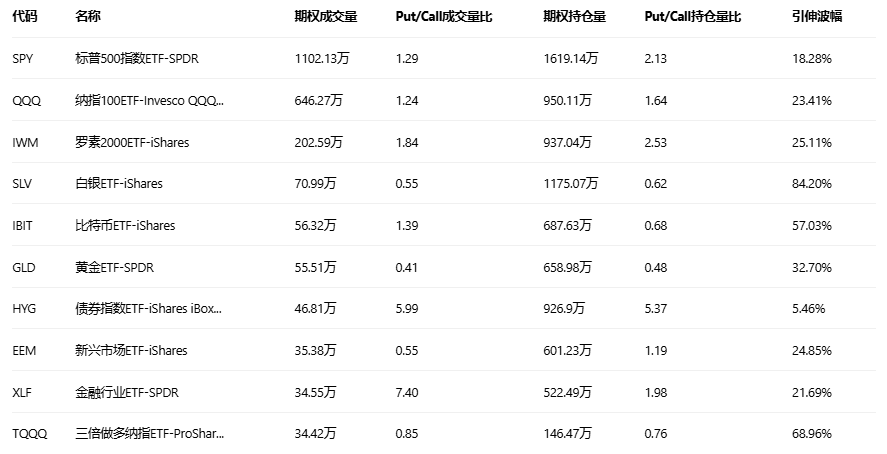Open 比特币ETF-iShares entry
Viewport: 887px width, 454px height.
pos(124,226)
